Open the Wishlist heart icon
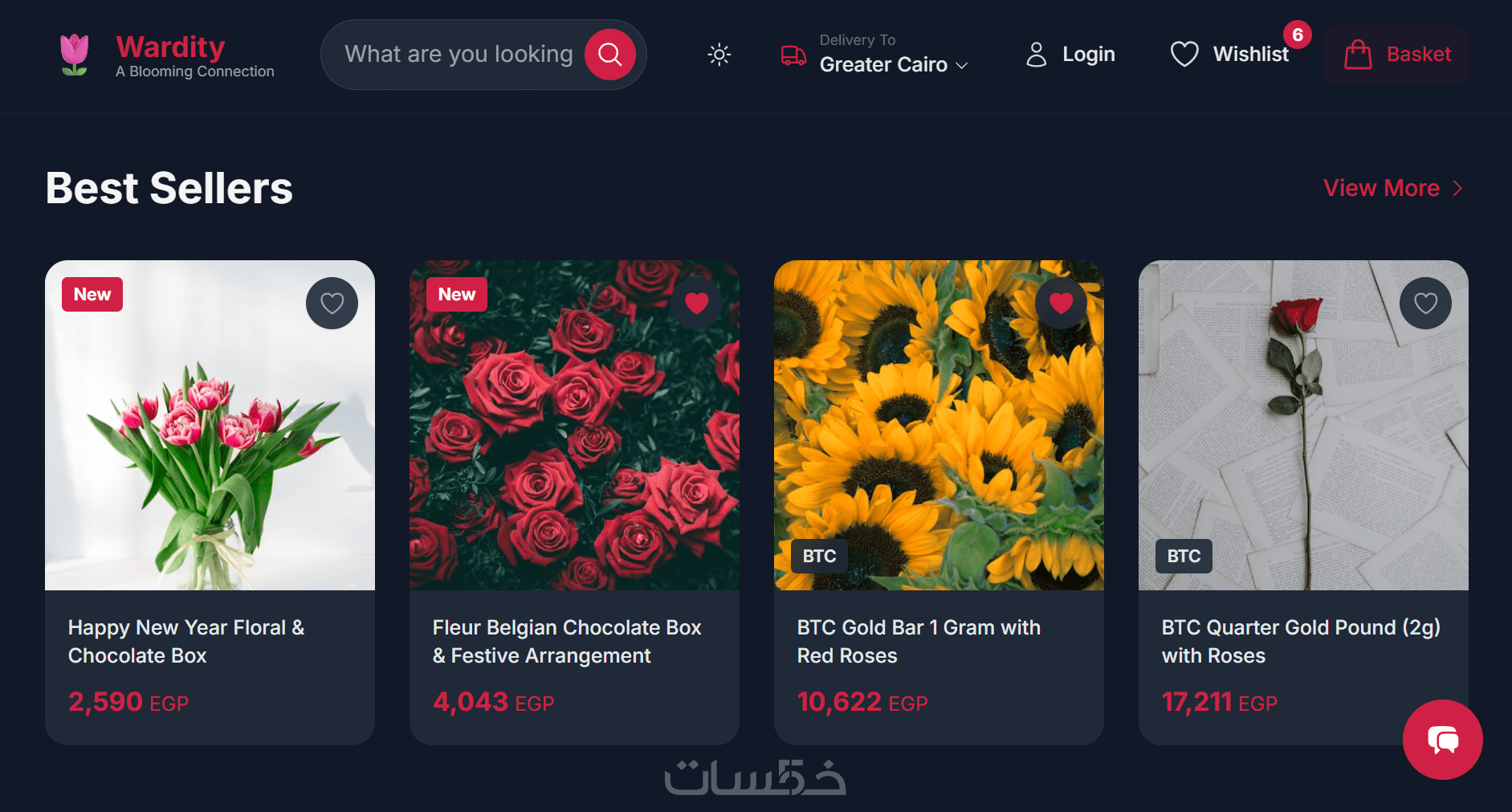 (1184, 55)
